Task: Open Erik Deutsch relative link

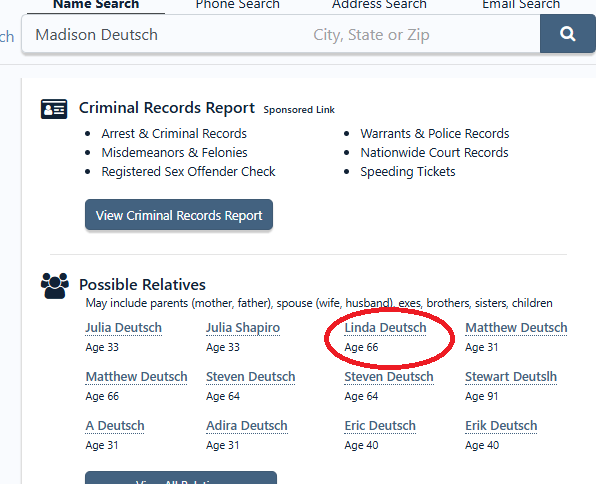Action: coord(501,426)
